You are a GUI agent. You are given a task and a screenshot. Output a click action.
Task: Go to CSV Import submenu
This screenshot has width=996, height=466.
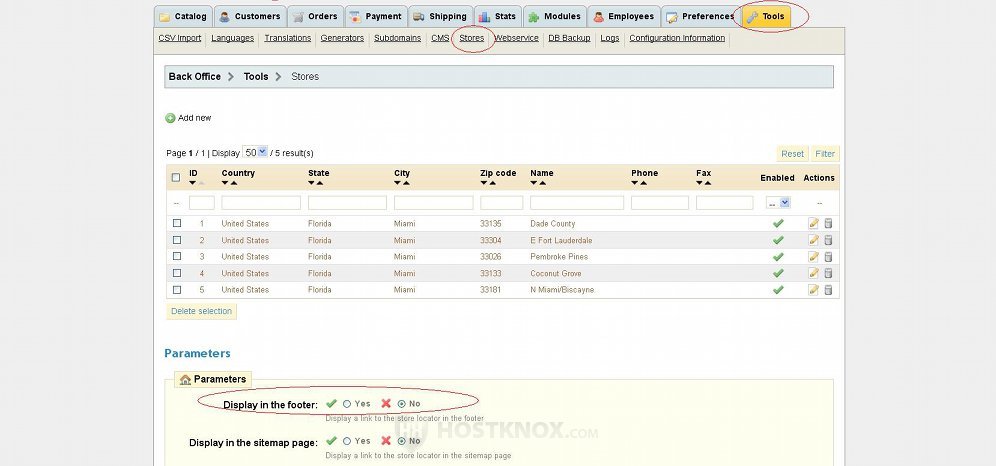pyautogui.click(x=180, y=38)
